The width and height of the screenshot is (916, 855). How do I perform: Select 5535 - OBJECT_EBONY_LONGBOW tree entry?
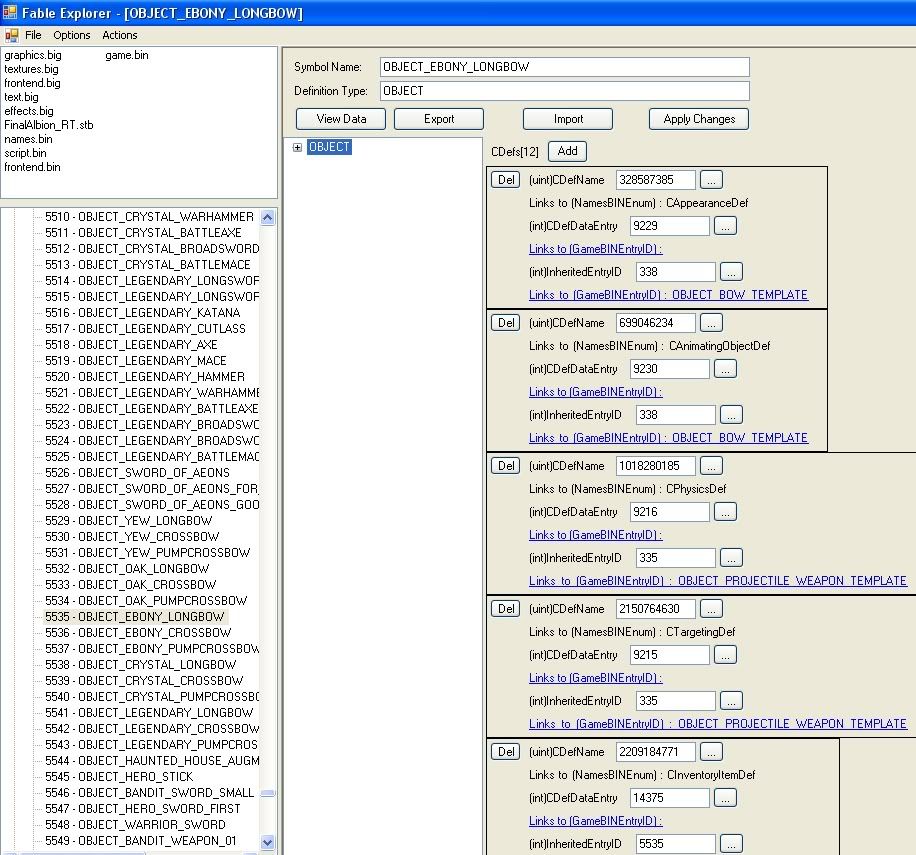[134, 617]
